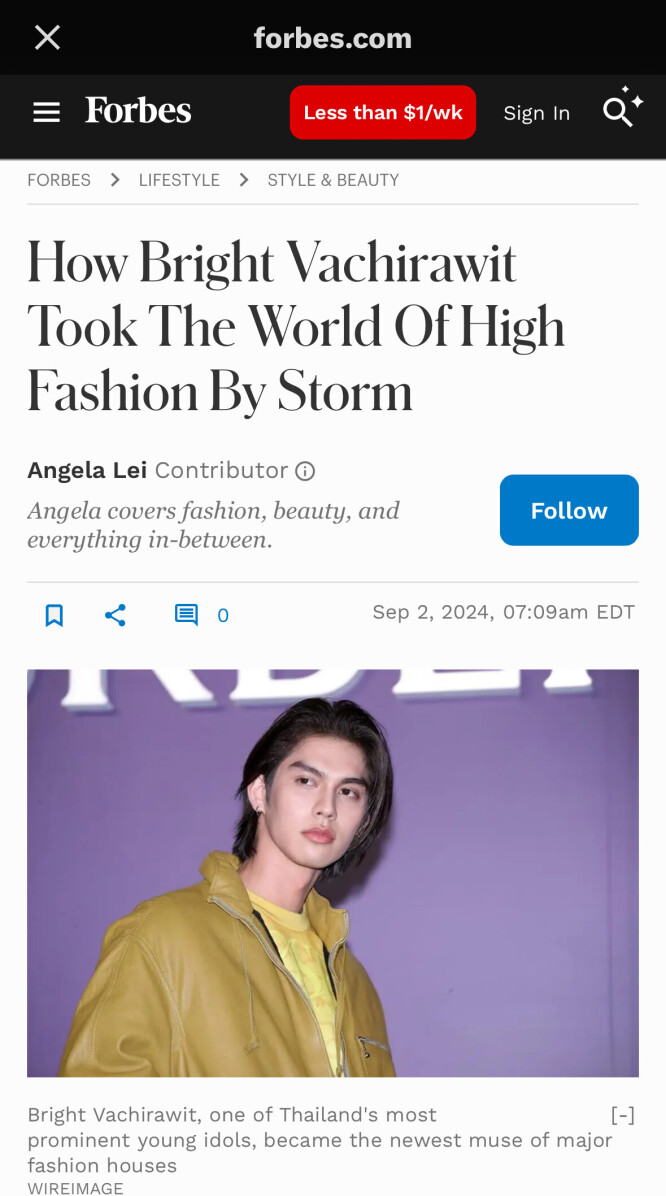Collapse the photo caption with [-]

pyautogui.click(x=623, y=1115)
